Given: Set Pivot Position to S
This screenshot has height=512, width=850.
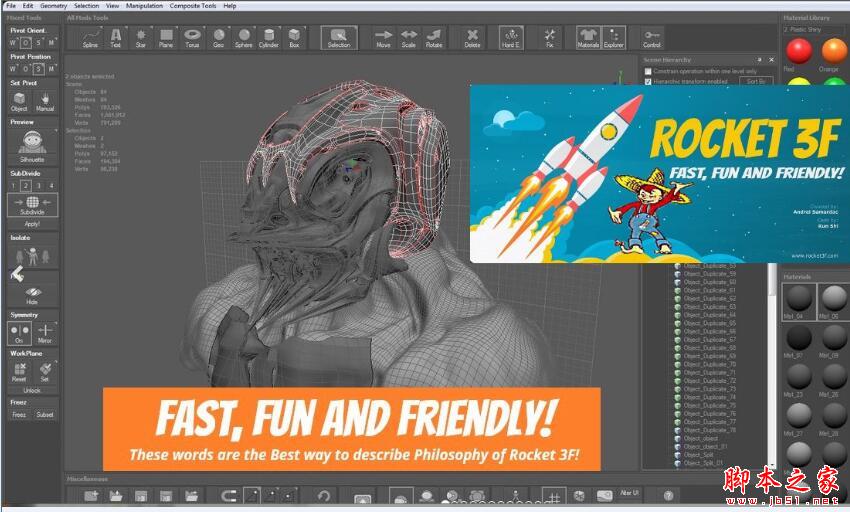Looking at the screenshot, I should [38, 69].
